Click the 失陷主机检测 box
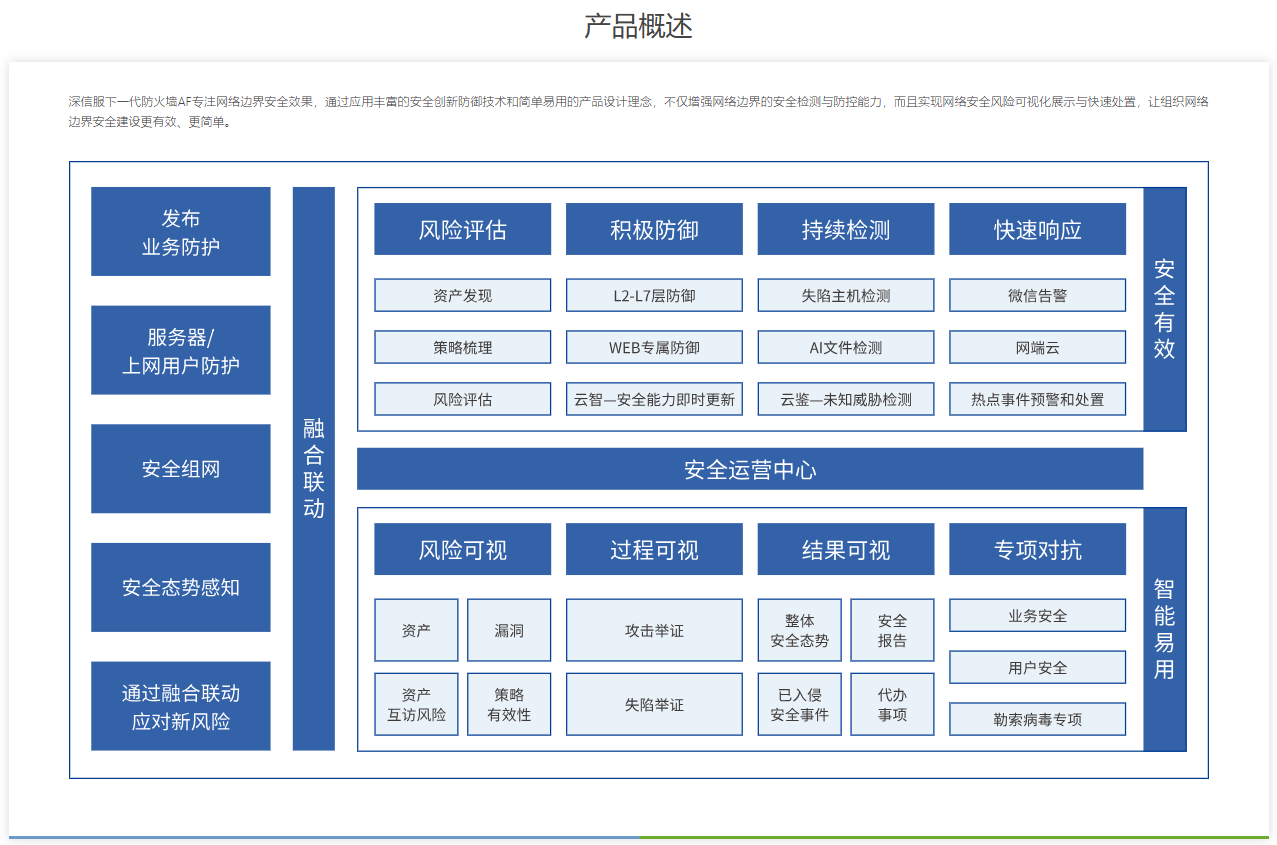 point(846,295)
